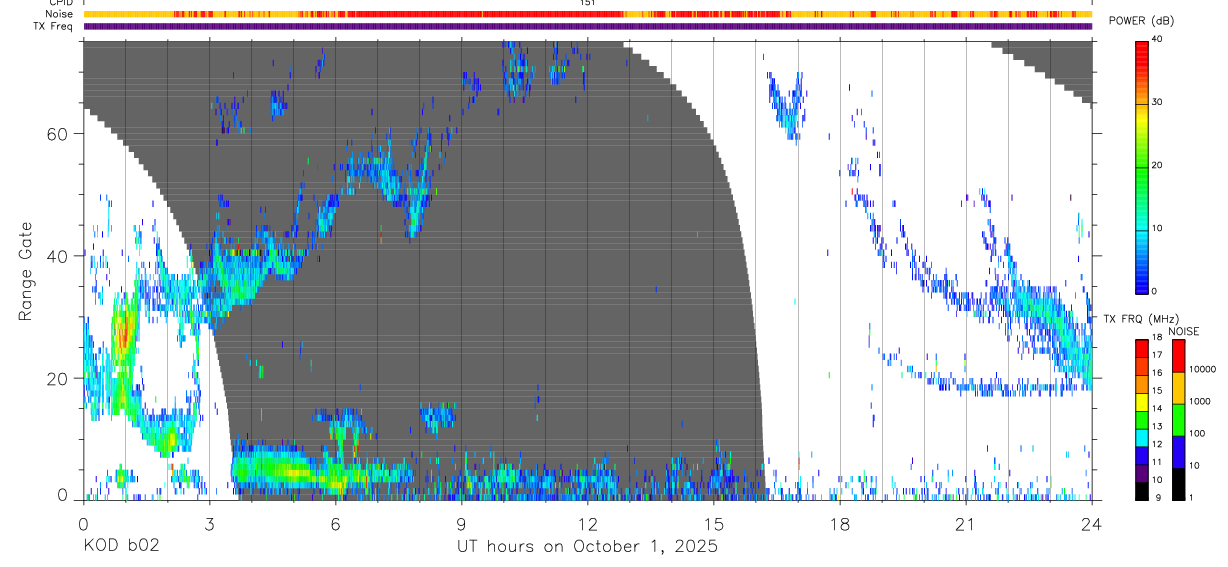Click the green segment of NOISE colorbar
The image size is (1228, 567).
(x=1178, y=418)
